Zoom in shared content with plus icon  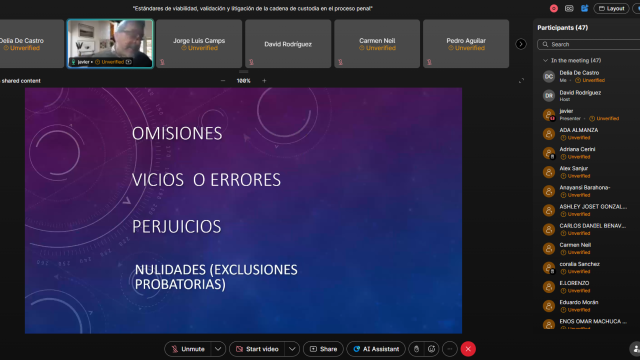tap(264, 81)
